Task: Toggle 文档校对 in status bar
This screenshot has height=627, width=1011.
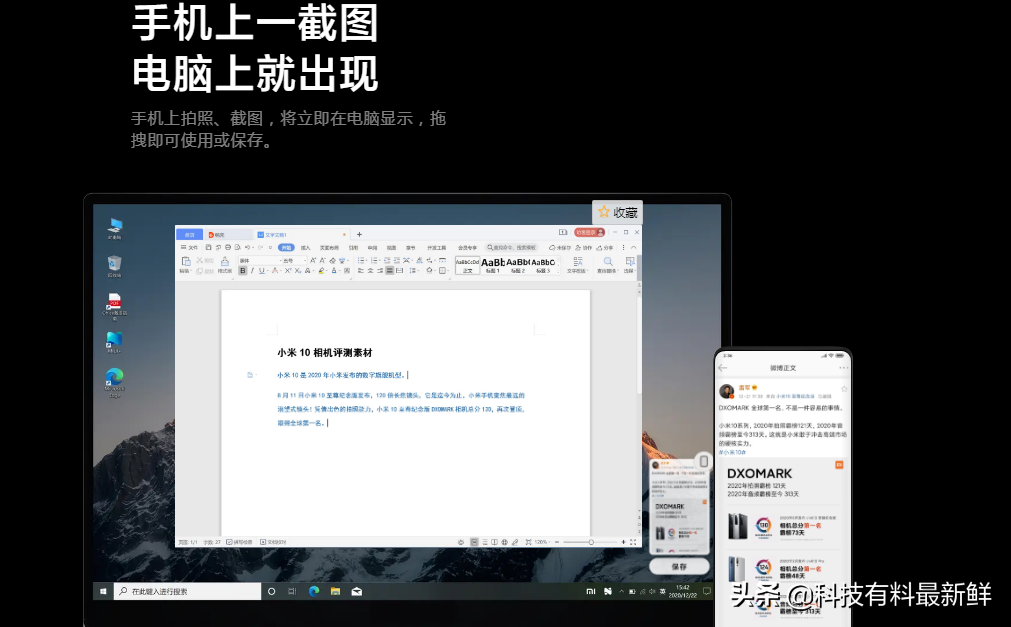Action: coord(273,542)
